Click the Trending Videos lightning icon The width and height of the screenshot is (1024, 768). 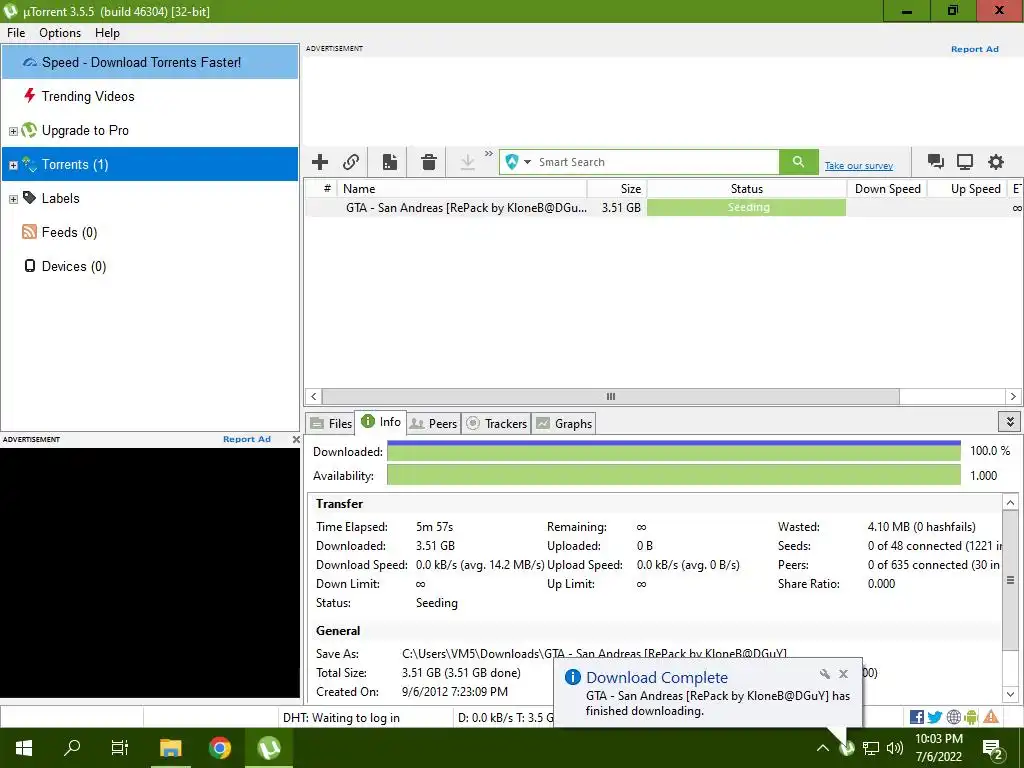[x=29, y=95]
